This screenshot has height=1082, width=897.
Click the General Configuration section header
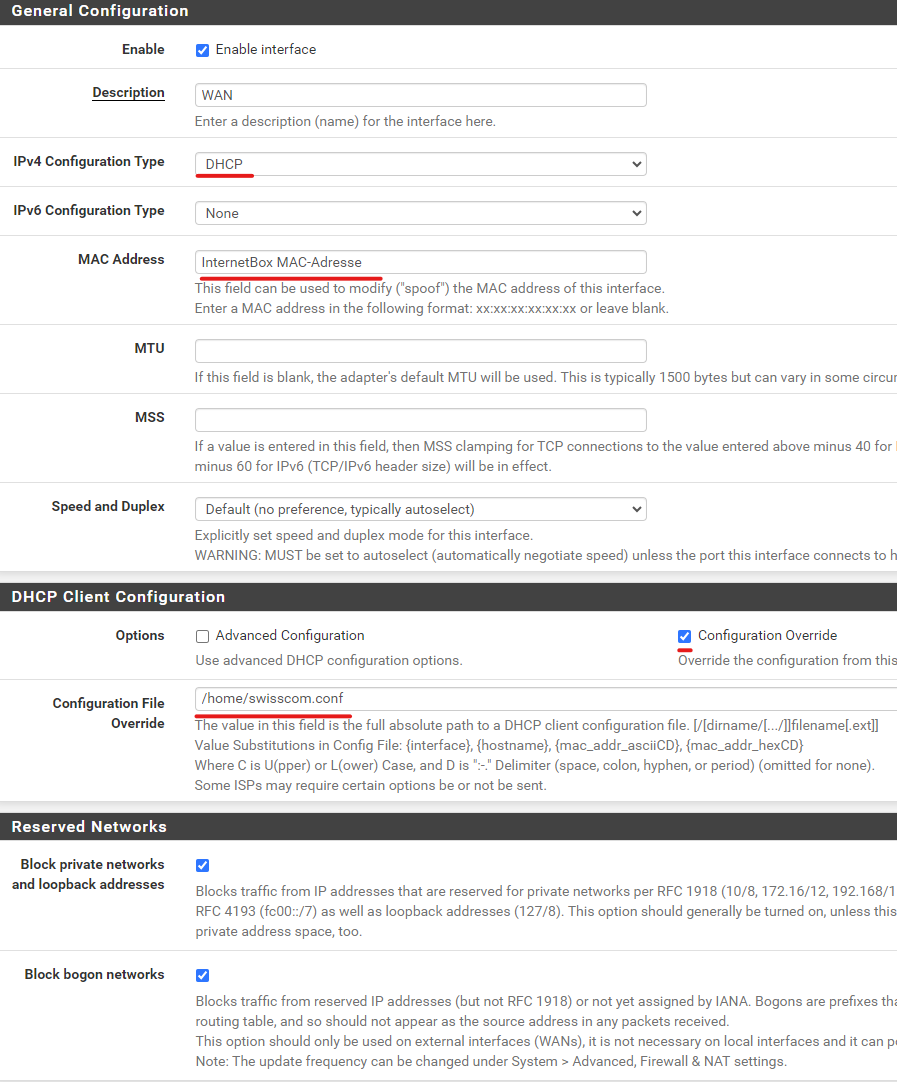pos(100,11)
